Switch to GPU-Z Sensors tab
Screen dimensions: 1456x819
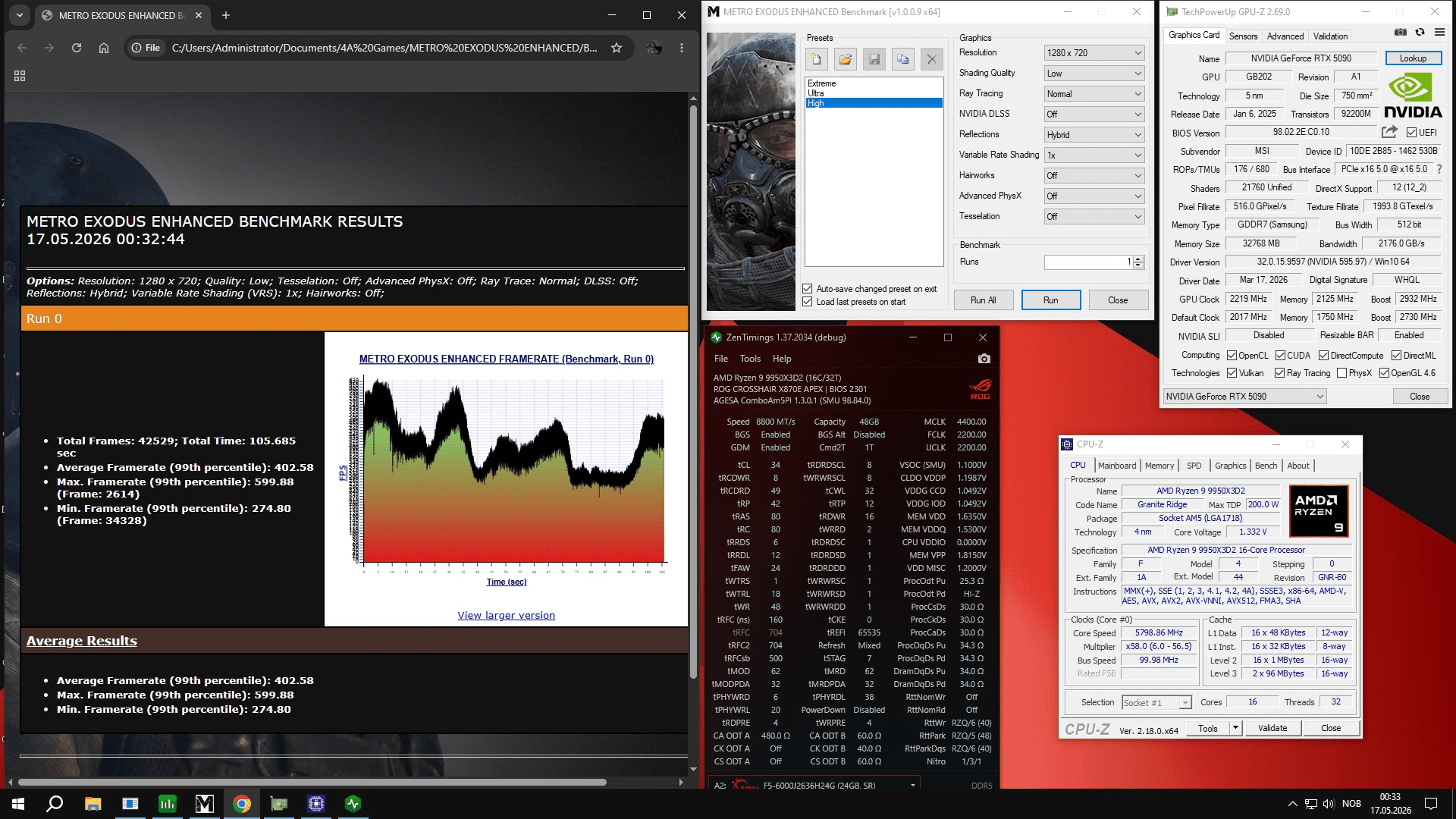[x=1243, y=36]
